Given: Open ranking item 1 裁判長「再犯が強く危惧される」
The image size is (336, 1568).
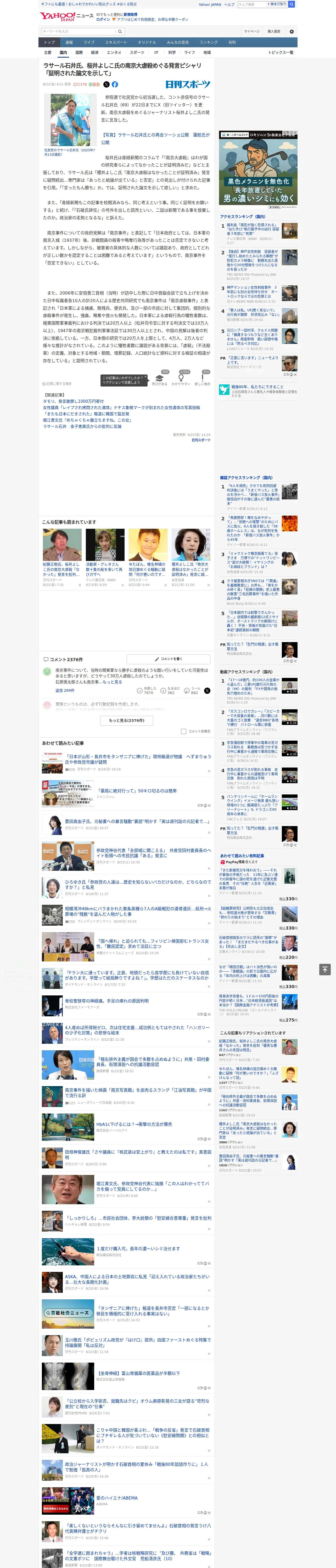Looking at the screenshot, I should pyautogui.click(x=253, y=230).
